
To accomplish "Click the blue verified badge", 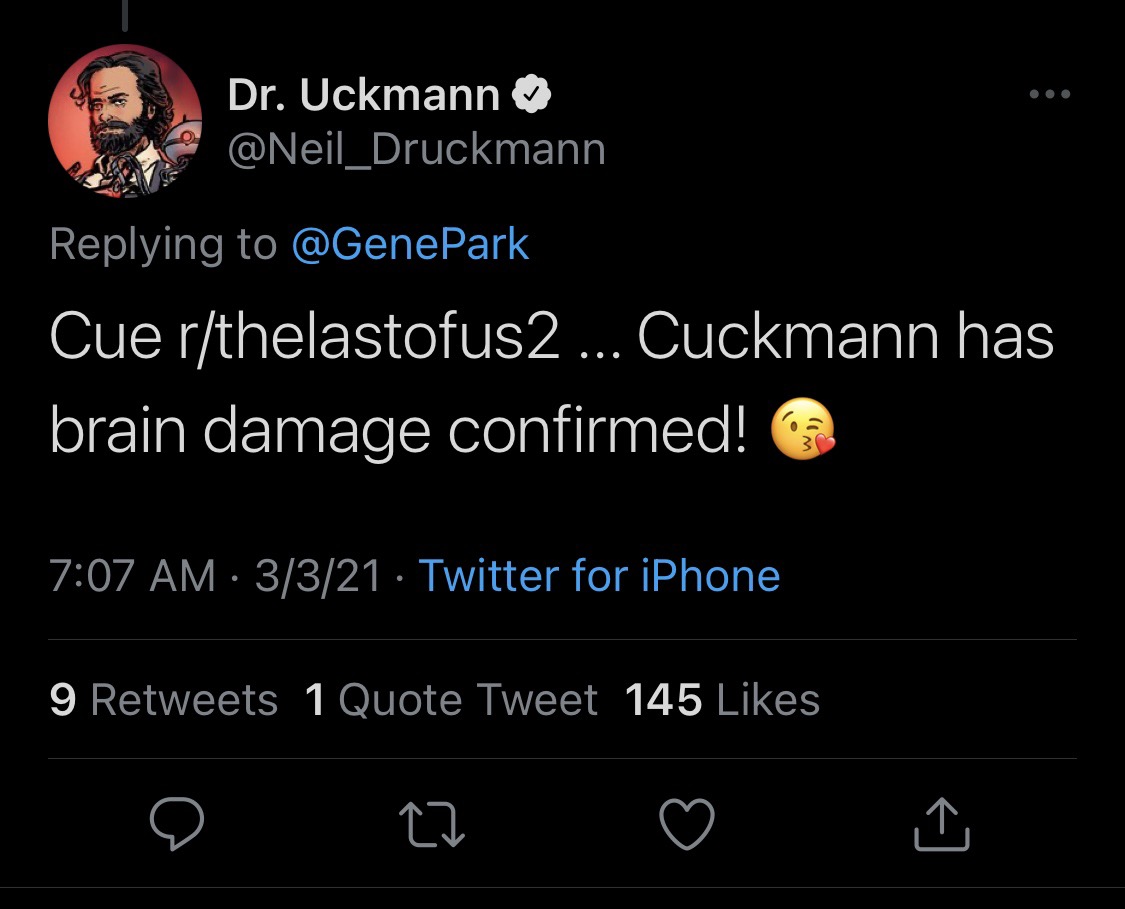I will [532, 96].
